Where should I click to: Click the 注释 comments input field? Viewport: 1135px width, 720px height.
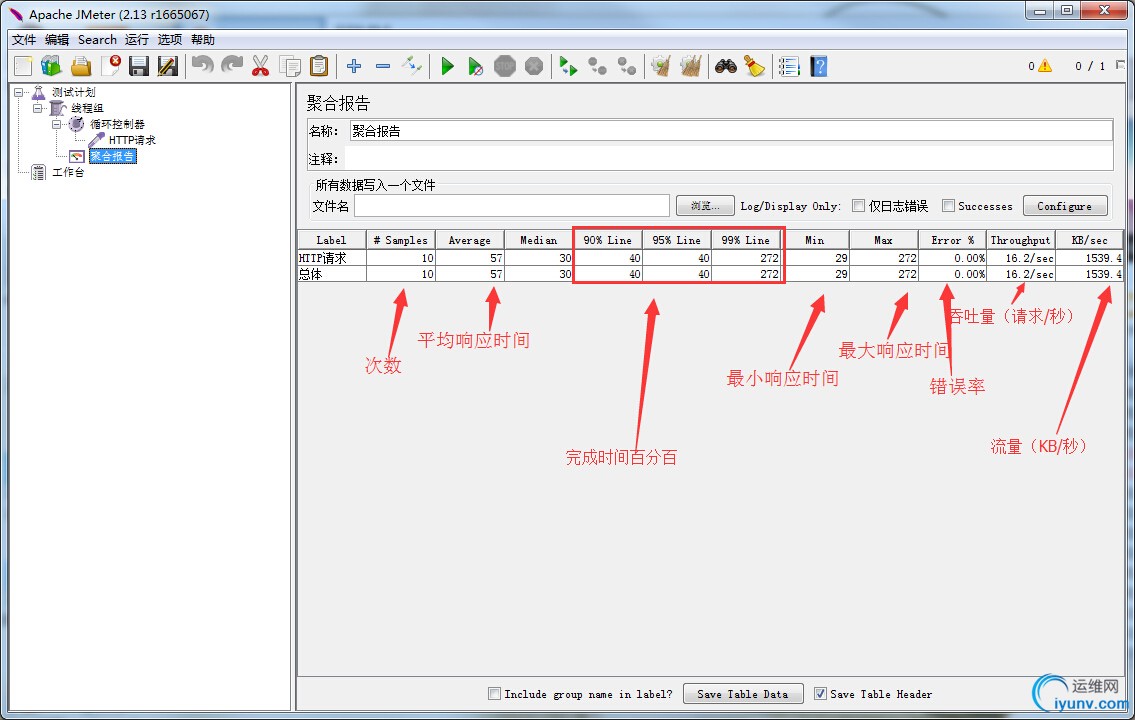tap(729, 158)
